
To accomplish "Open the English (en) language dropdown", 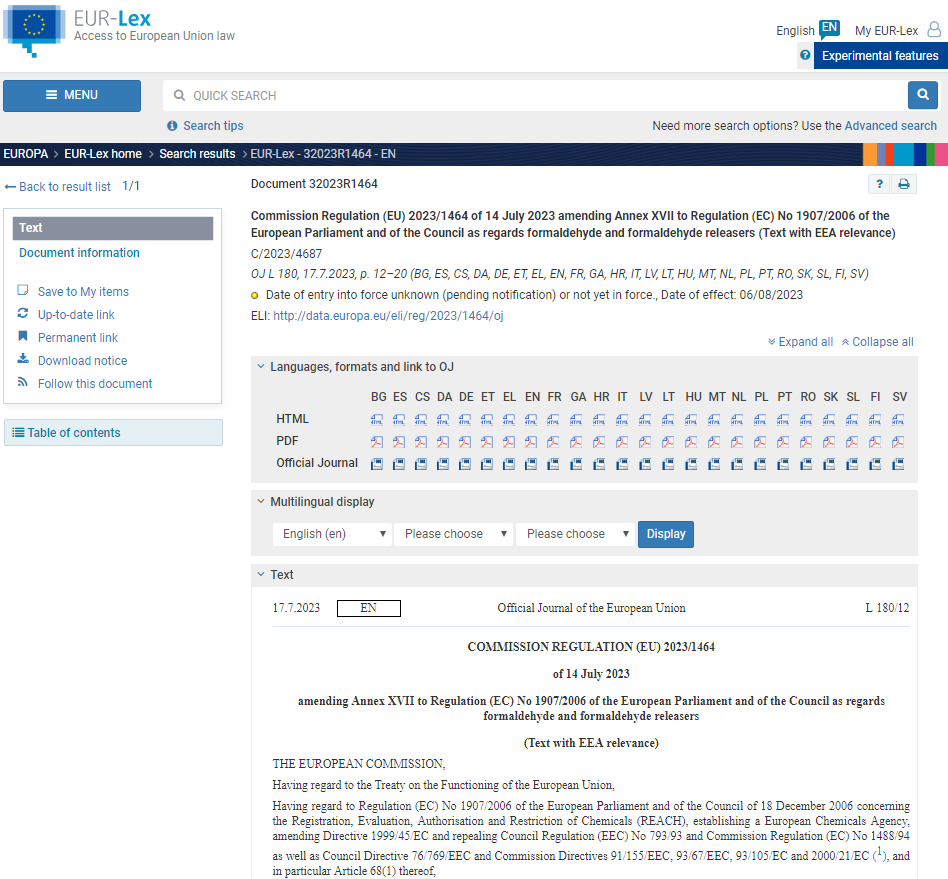I will [x=332, y=534].
